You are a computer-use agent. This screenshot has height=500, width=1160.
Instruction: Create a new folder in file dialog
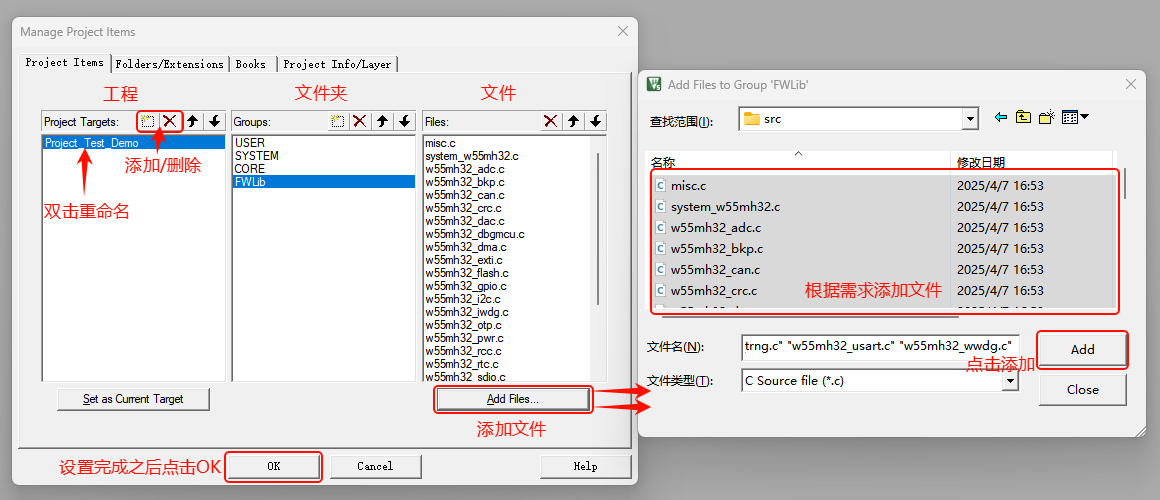[x=1046, y=118]
